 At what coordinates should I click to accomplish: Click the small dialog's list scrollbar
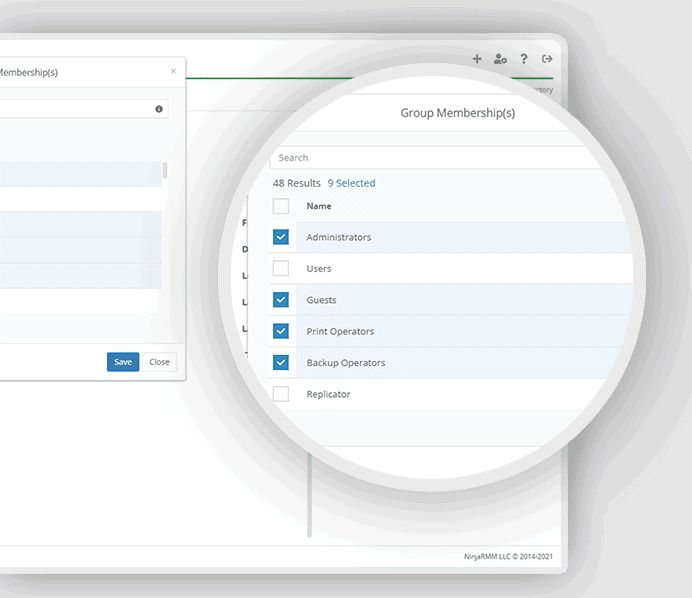pyautogui.click(x=165, y=171)
